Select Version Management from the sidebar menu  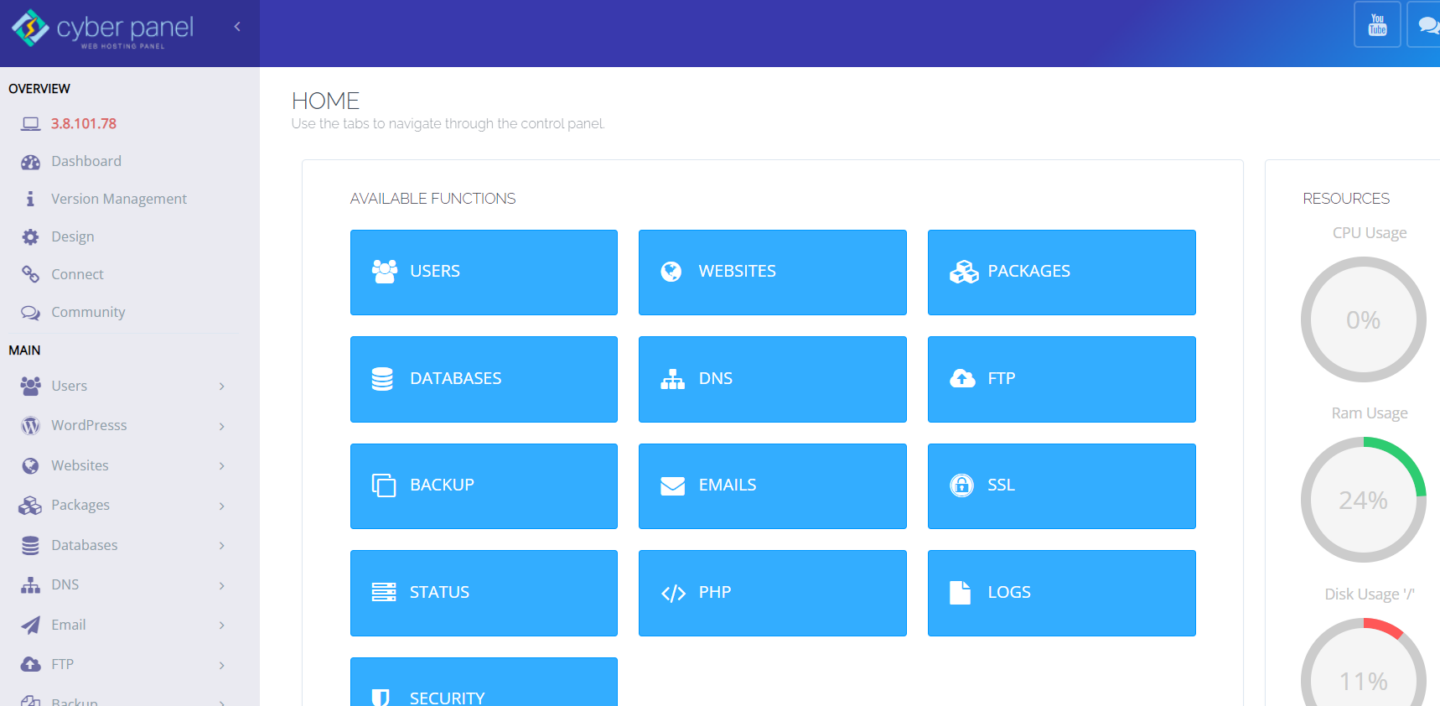pyautogui.click(x=118, y=198)
